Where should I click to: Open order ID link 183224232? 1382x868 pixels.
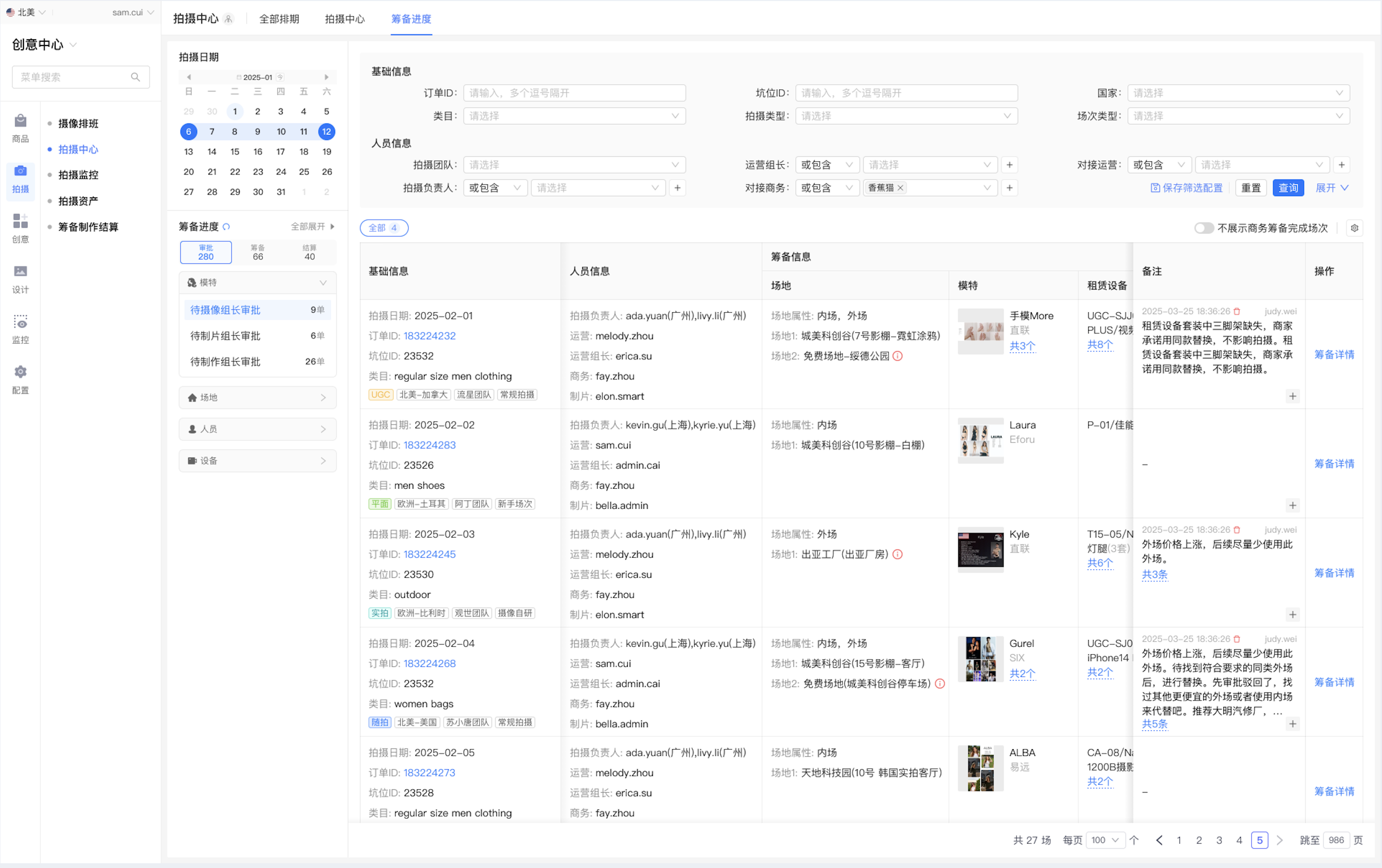click(429, 336)
